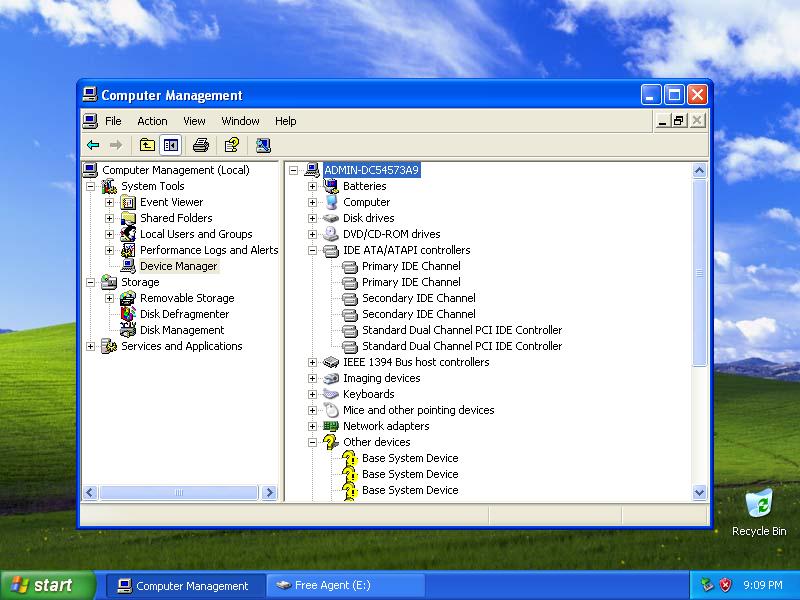
Task: Click the Event Viewer icon
Action: 128,203
